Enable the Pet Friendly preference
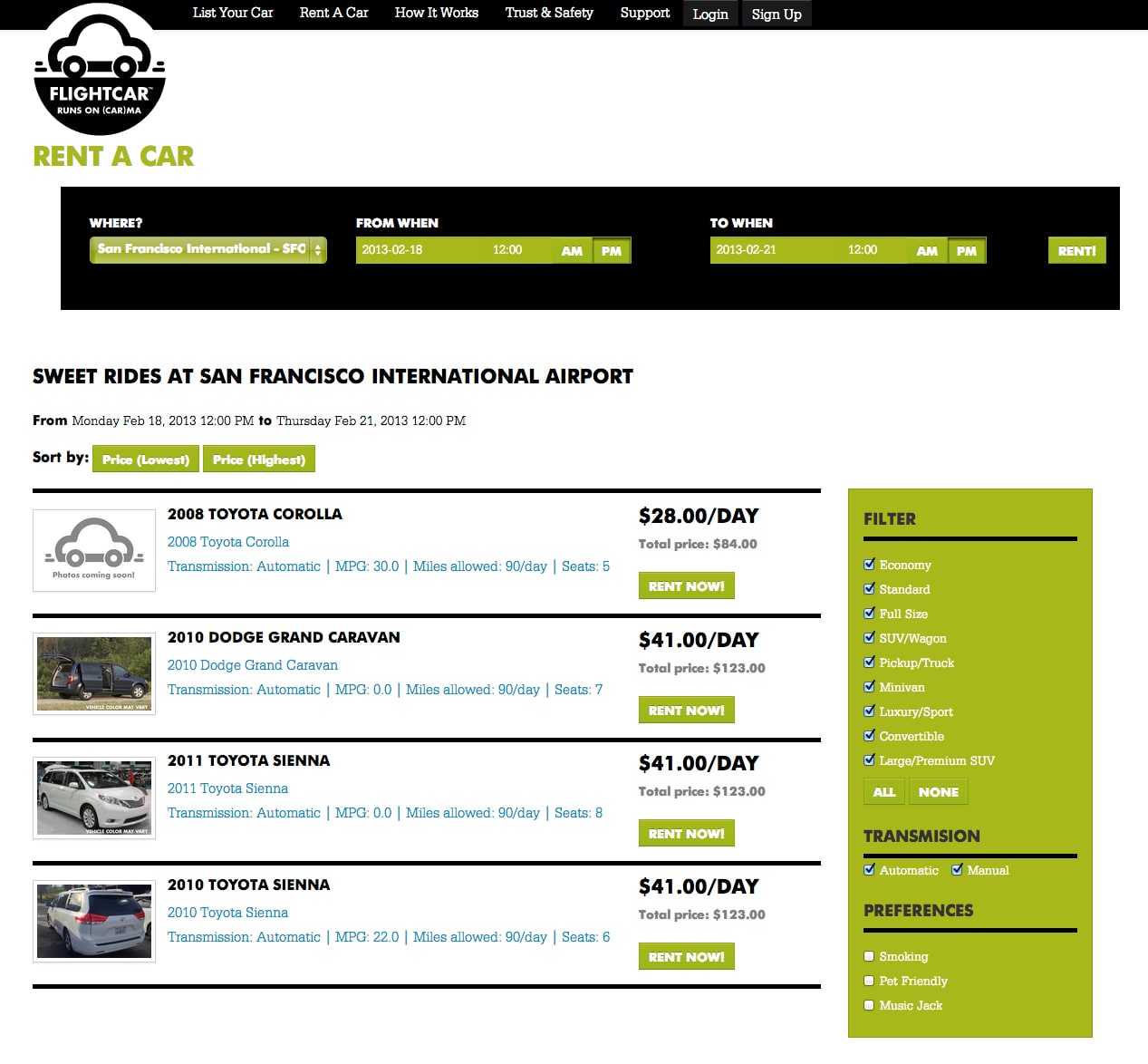Viewport: 1148px width, 1064px height. pyautogui.click(x=870, y=981)
